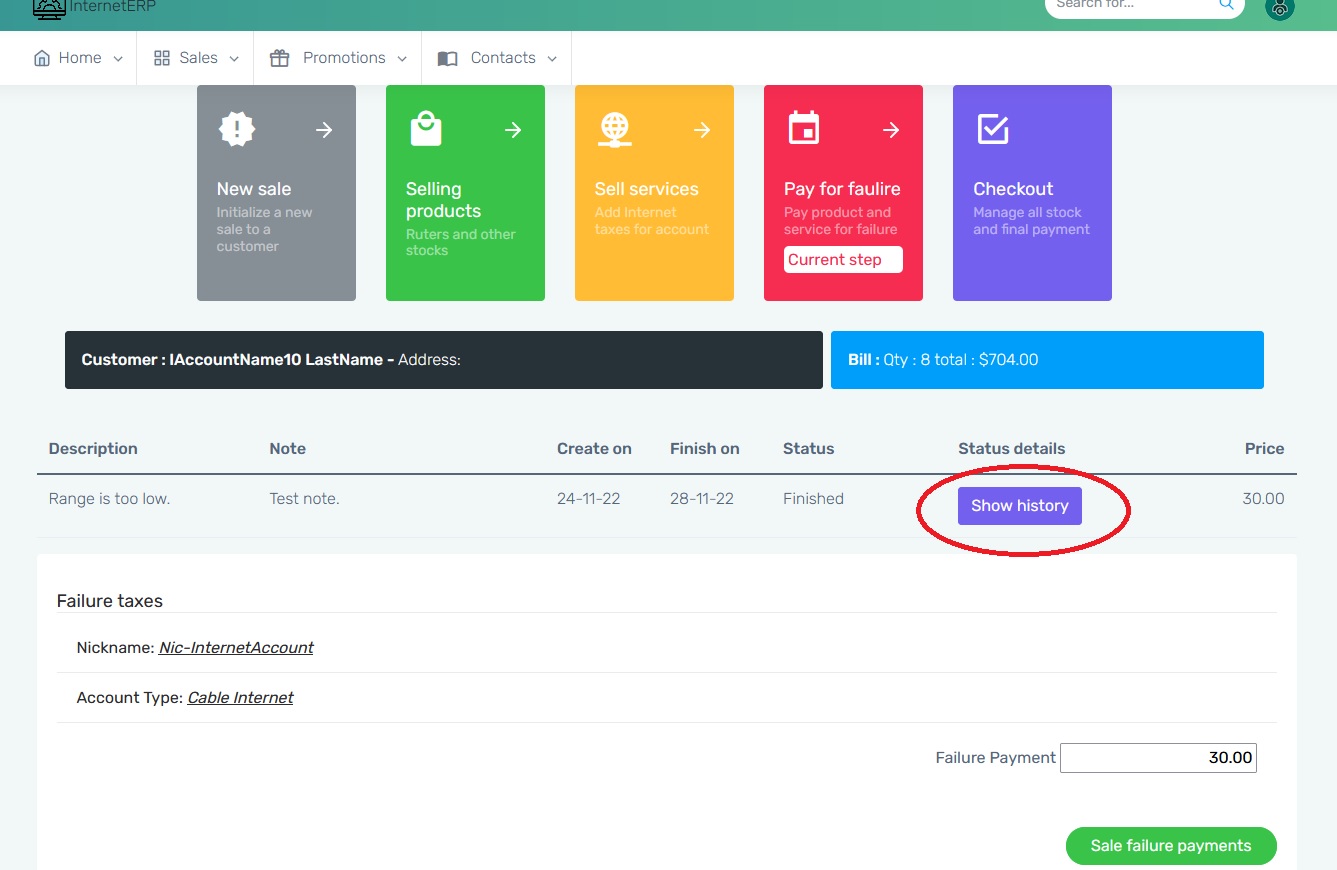This screenshot has width=1337, height=870.
Task: Click the arrow on New sale card
Action: (x=324, y=130)
